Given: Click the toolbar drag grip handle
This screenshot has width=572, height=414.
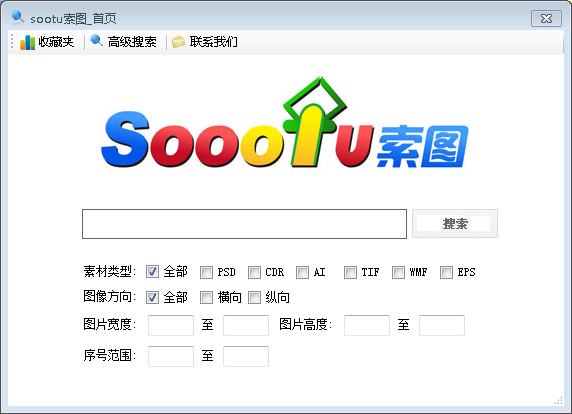Looking at the screenshot, I should coord(12,42).
